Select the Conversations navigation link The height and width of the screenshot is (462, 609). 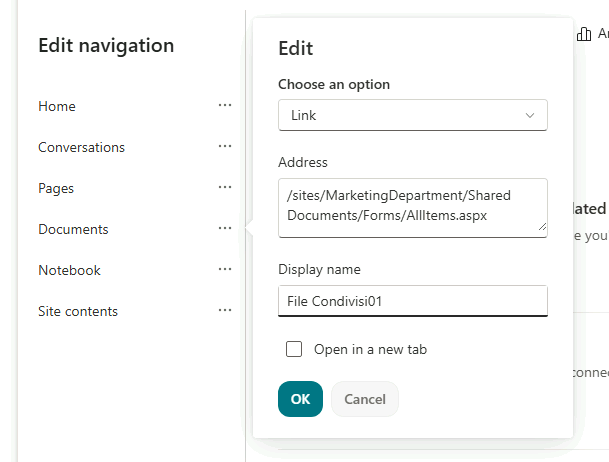point(82,148)
